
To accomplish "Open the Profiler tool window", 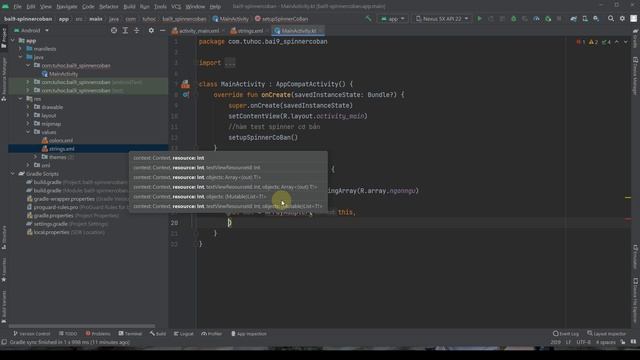I will tap(211, 334).
